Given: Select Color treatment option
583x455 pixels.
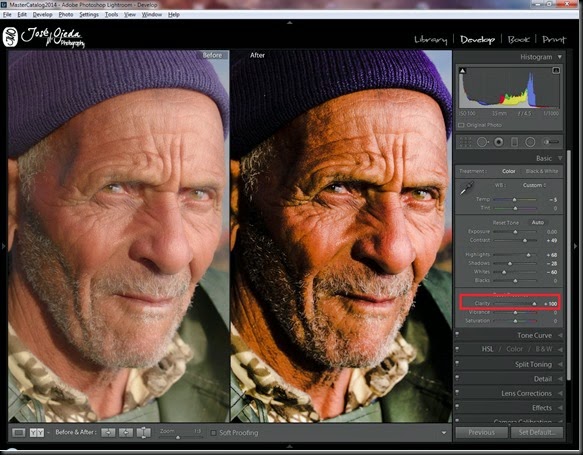Looking at the screenshot, I should [509, 171].
